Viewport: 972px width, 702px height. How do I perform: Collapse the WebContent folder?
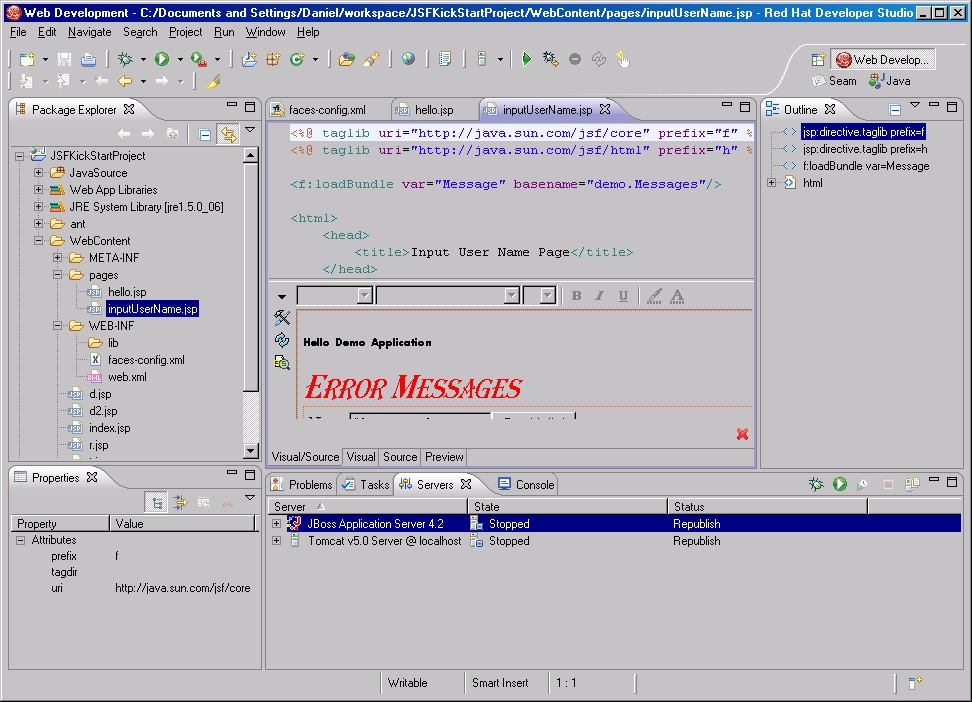pos(38,241)
